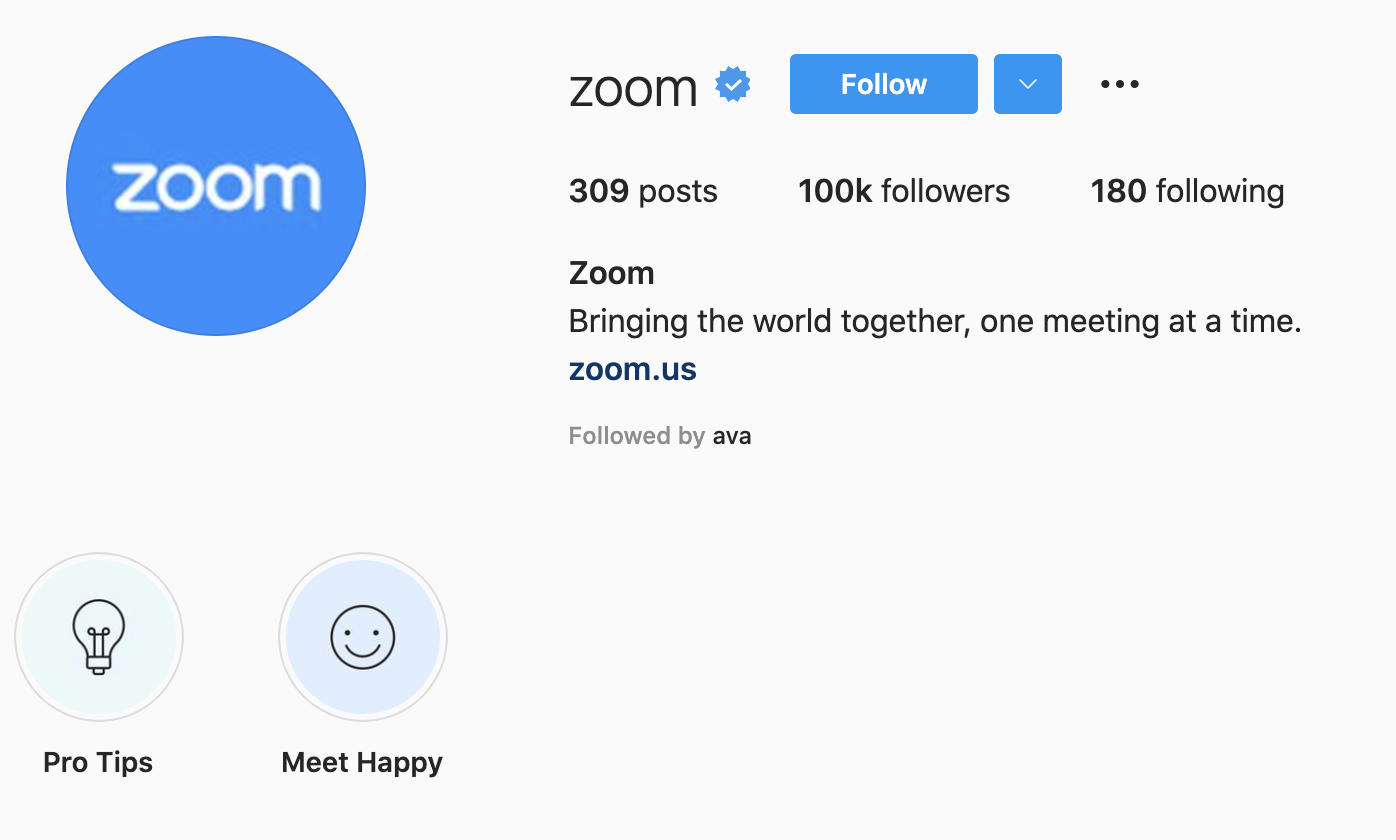Open the zoom.us website link
Viewport: 1396px width, 840px height.
click(632, 369)
